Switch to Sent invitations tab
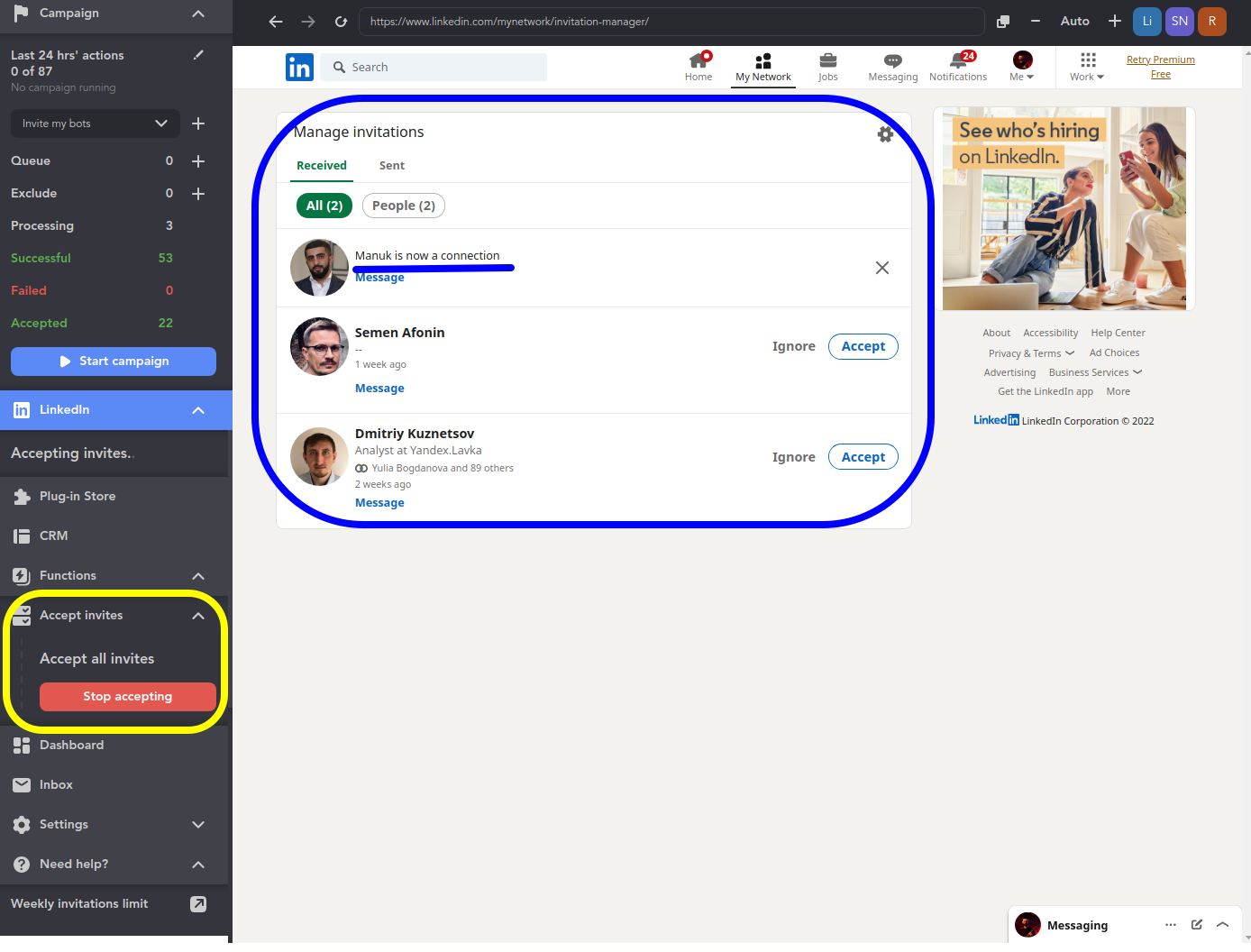Screen dimensions: 1251x952 point(392,165)
